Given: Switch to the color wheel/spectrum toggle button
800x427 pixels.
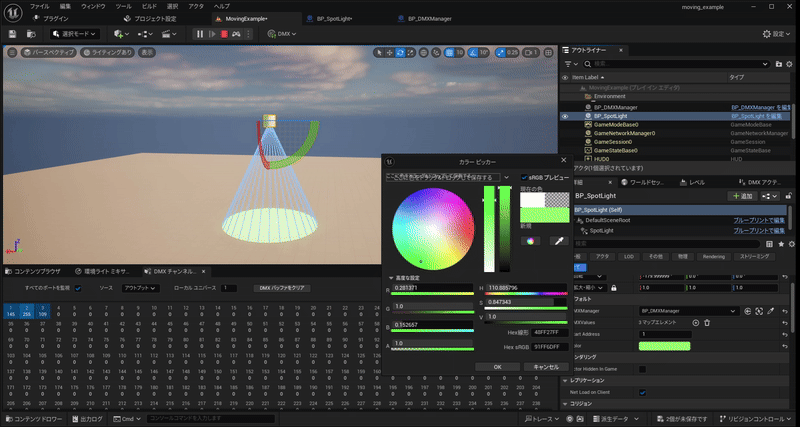Looking at the screenshot, I should (530, 241).
